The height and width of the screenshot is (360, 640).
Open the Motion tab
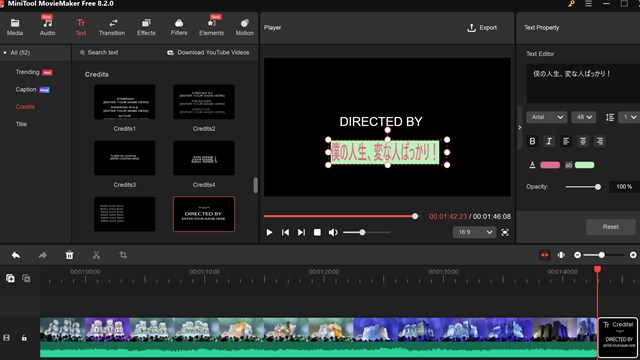tap(244, 27)
